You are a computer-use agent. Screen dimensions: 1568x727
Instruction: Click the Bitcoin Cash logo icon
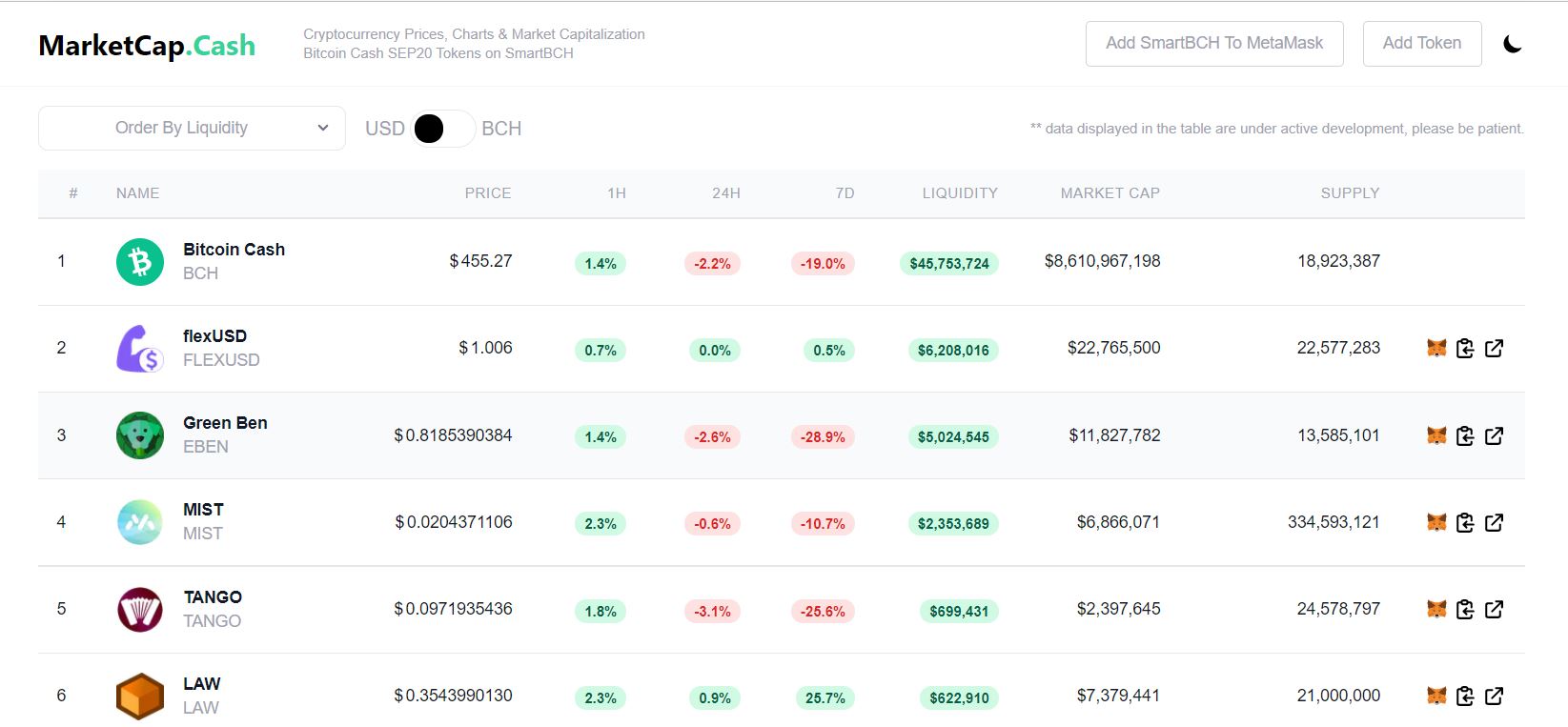click(x=140, y=262)
